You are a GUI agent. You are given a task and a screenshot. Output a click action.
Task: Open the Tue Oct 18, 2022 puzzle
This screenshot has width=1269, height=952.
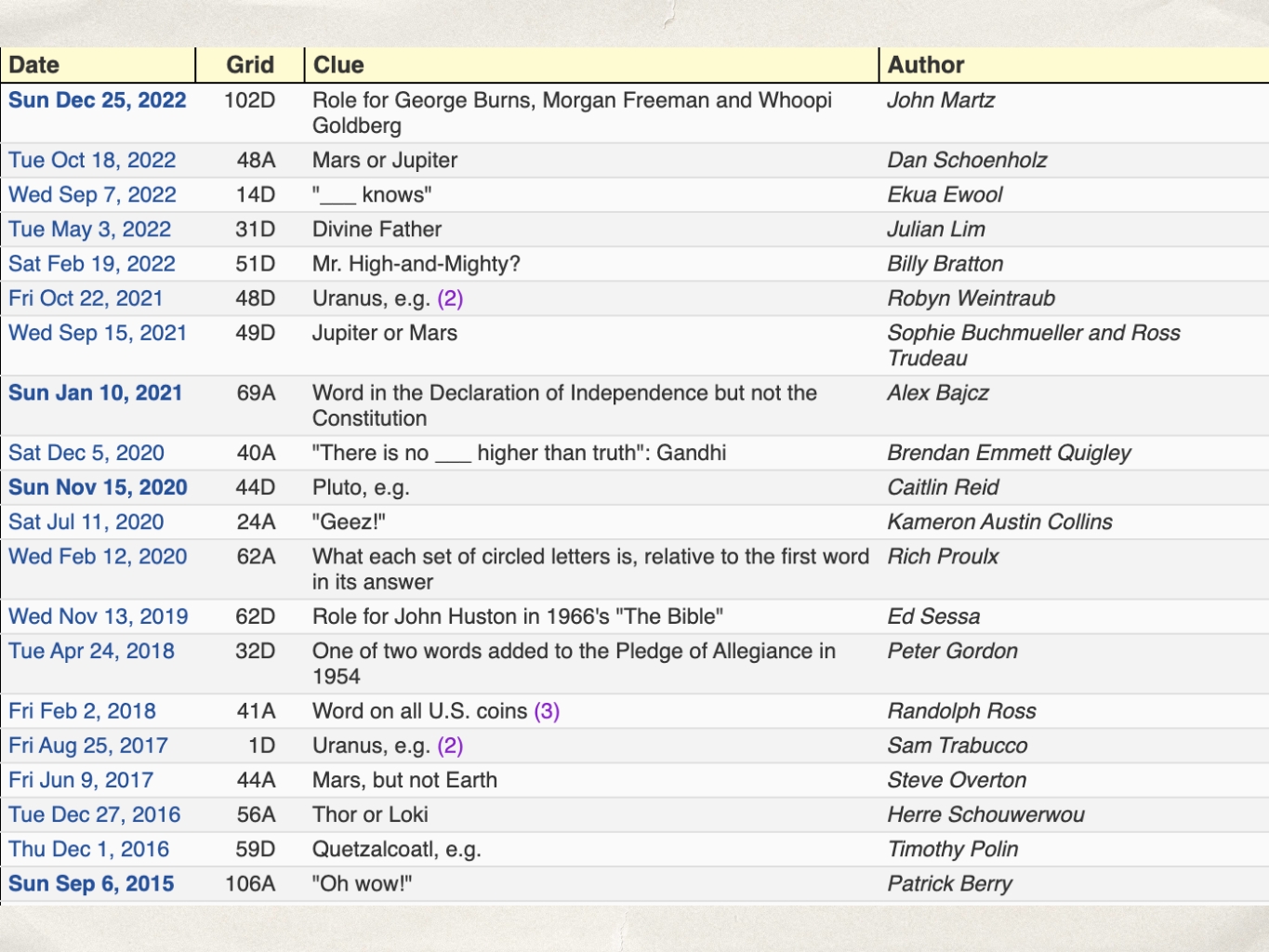coord(92,160)
